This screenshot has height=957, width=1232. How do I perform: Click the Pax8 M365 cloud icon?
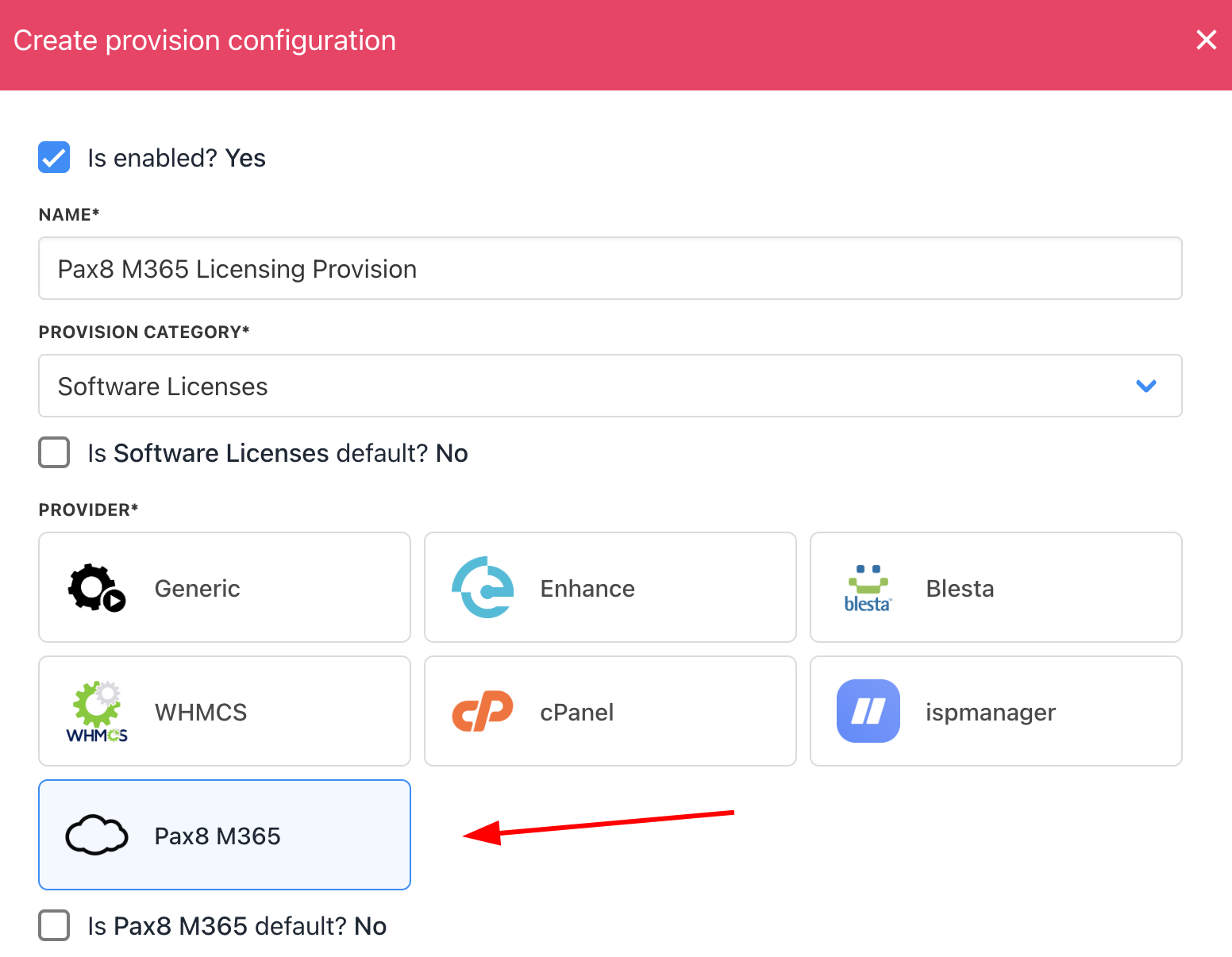pos(97,835)
